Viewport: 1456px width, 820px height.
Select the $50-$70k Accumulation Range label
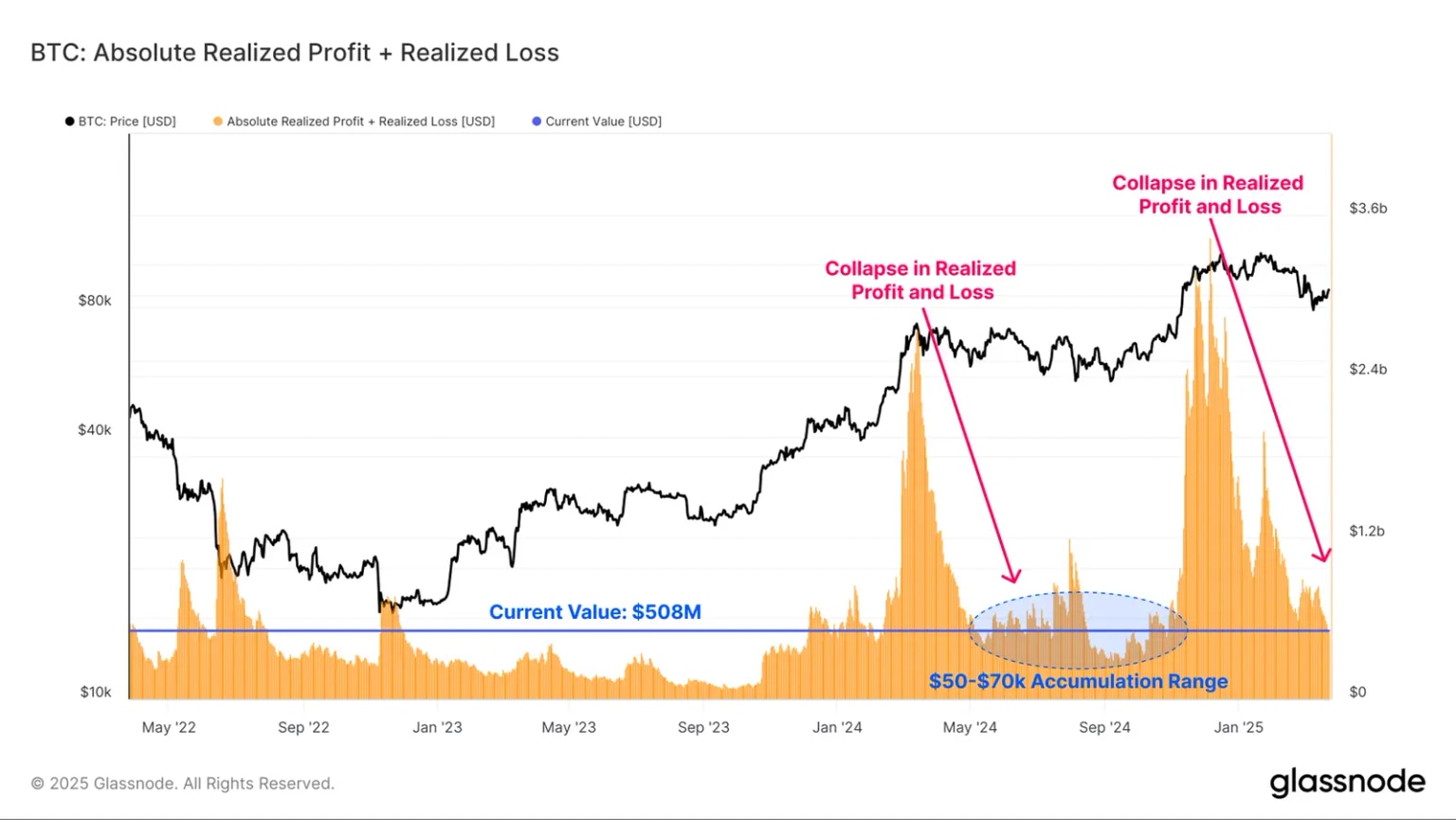tap(1078, 682)
